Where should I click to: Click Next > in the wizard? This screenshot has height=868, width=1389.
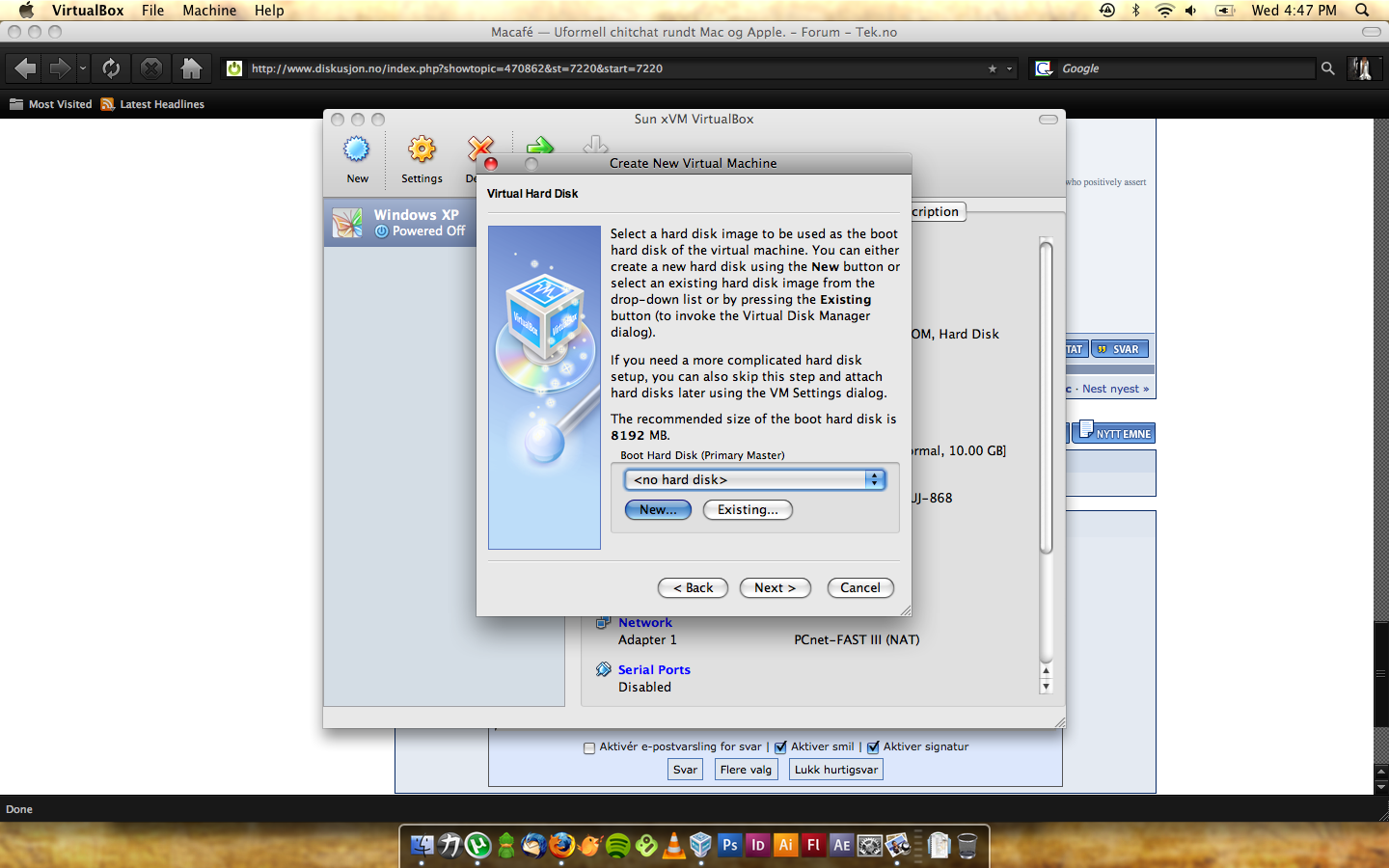pos(775,587)
